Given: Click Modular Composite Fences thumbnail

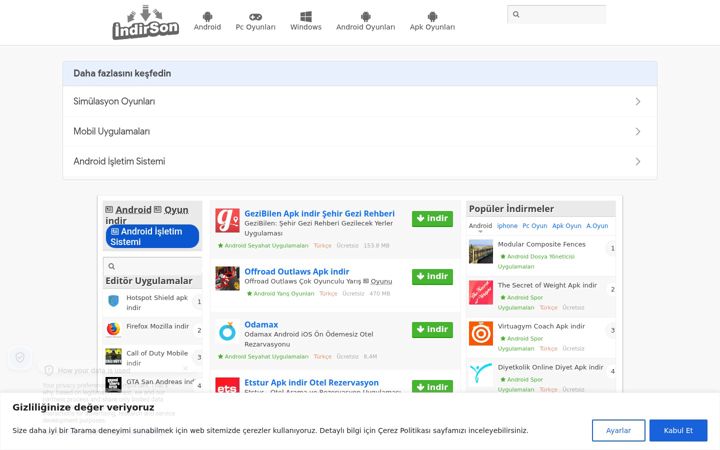Looking at the screenshot, I should (481, 252).
